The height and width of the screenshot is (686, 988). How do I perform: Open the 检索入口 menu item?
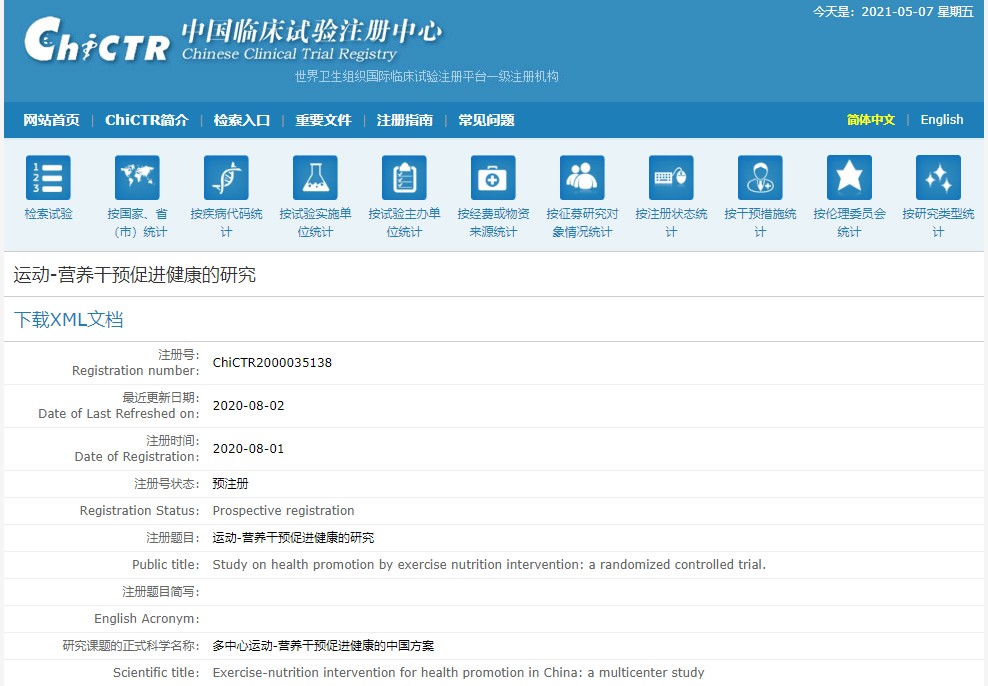(242, 120)
